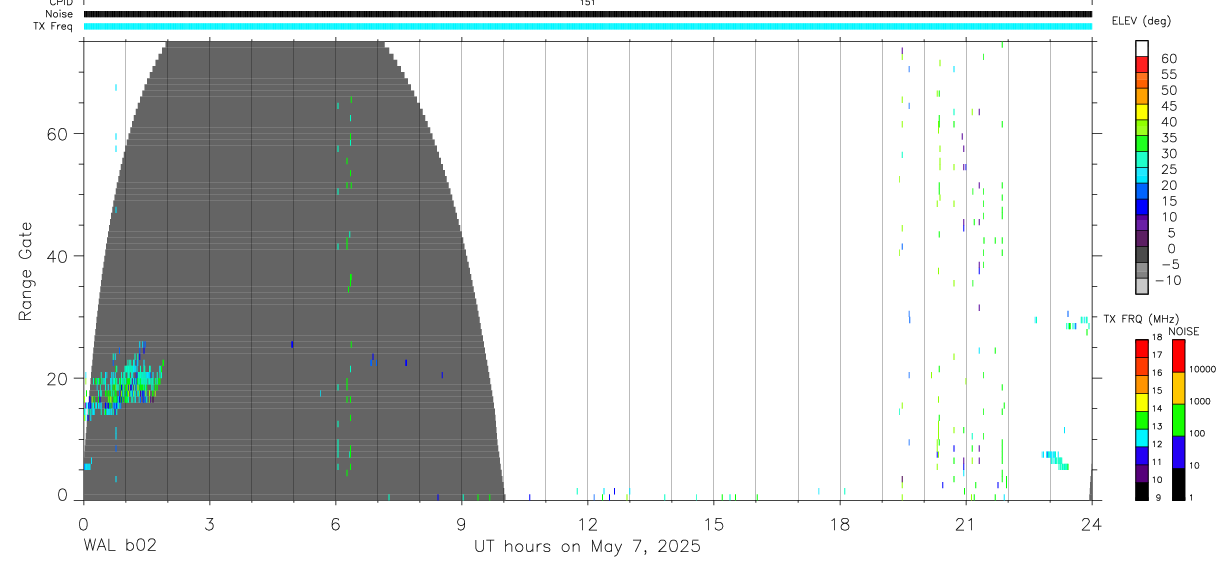Image resolution: width=1228 pixels, height=567 pixels.
Task: Click the cyan TX Freq strip above the plot
Action: (587, 26)
